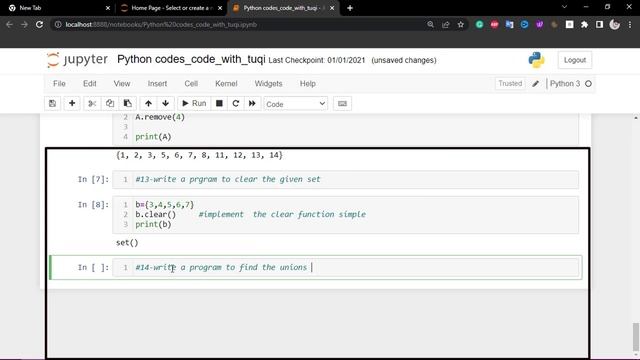Click the kernel idle circle indicator

click(588, 84)
